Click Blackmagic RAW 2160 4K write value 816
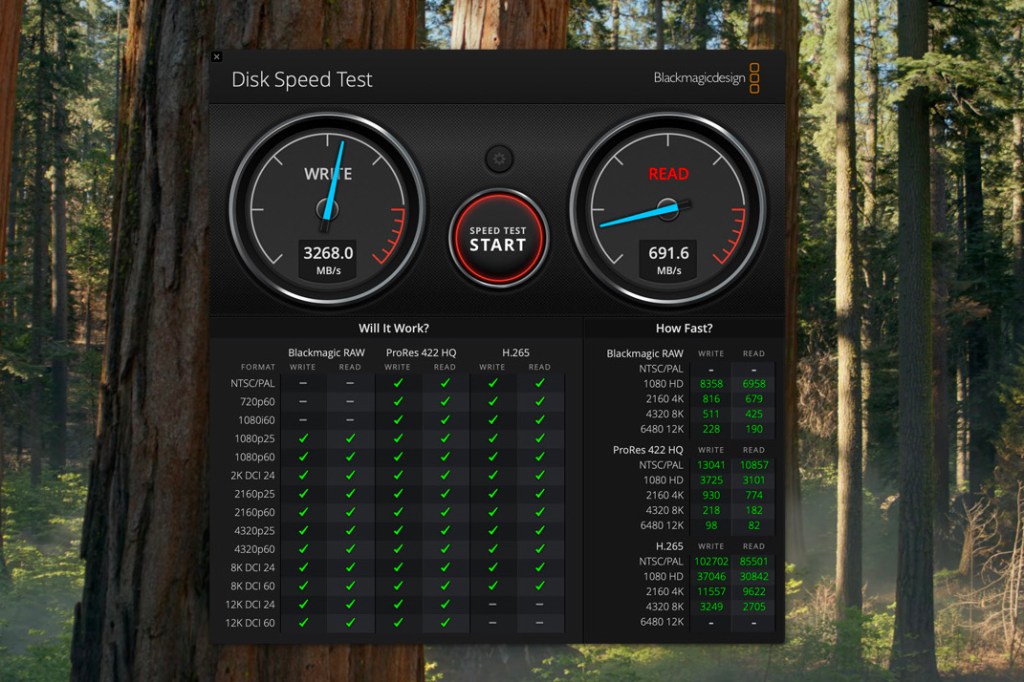 (711, 399)
